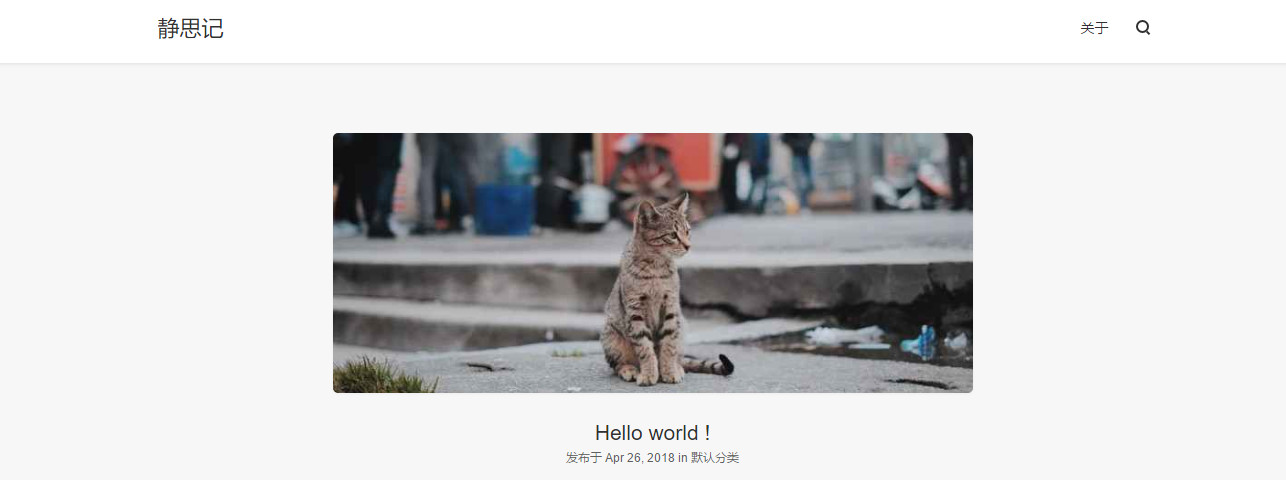Click the tabby cat's head in photo

pyautogui.click(x=665, y=225)
